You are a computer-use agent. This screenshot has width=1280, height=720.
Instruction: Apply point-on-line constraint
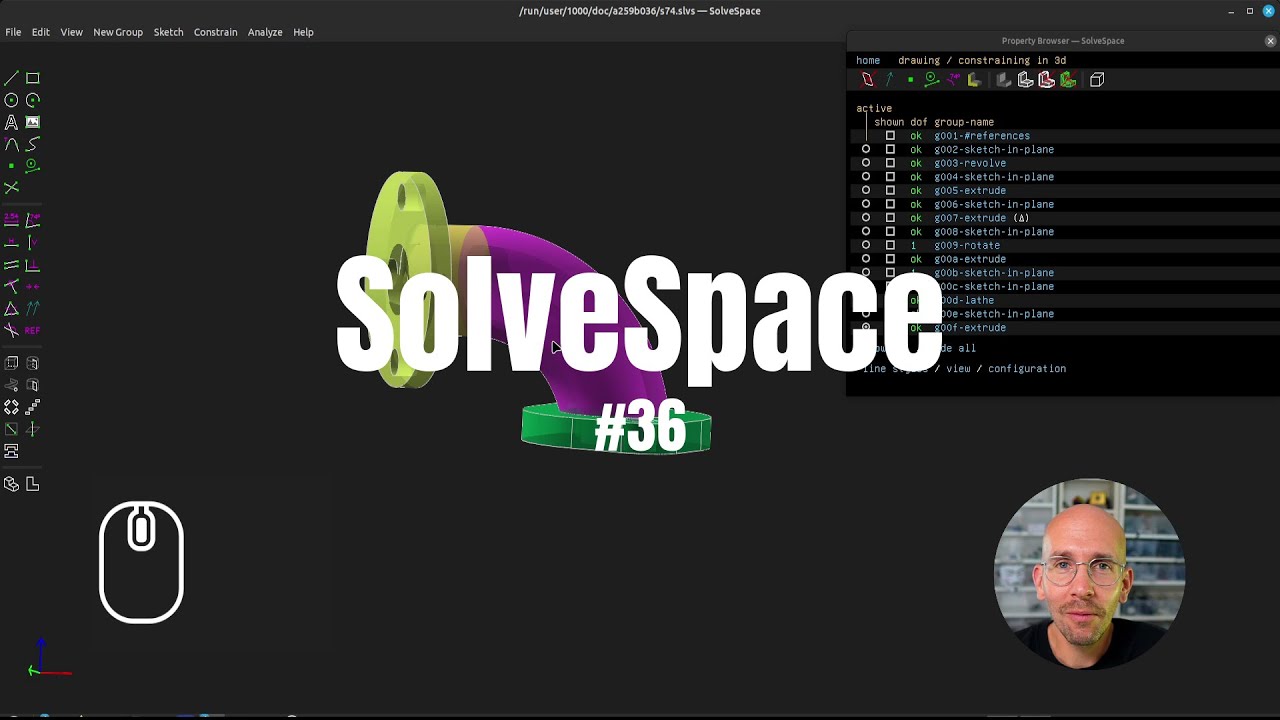click(11, 286)
